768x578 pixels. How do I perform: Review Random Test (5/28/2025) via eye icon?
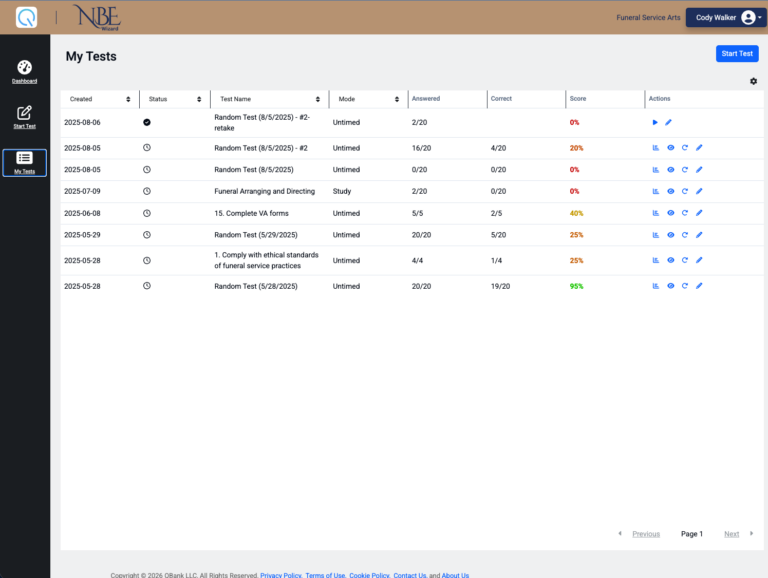671,286
